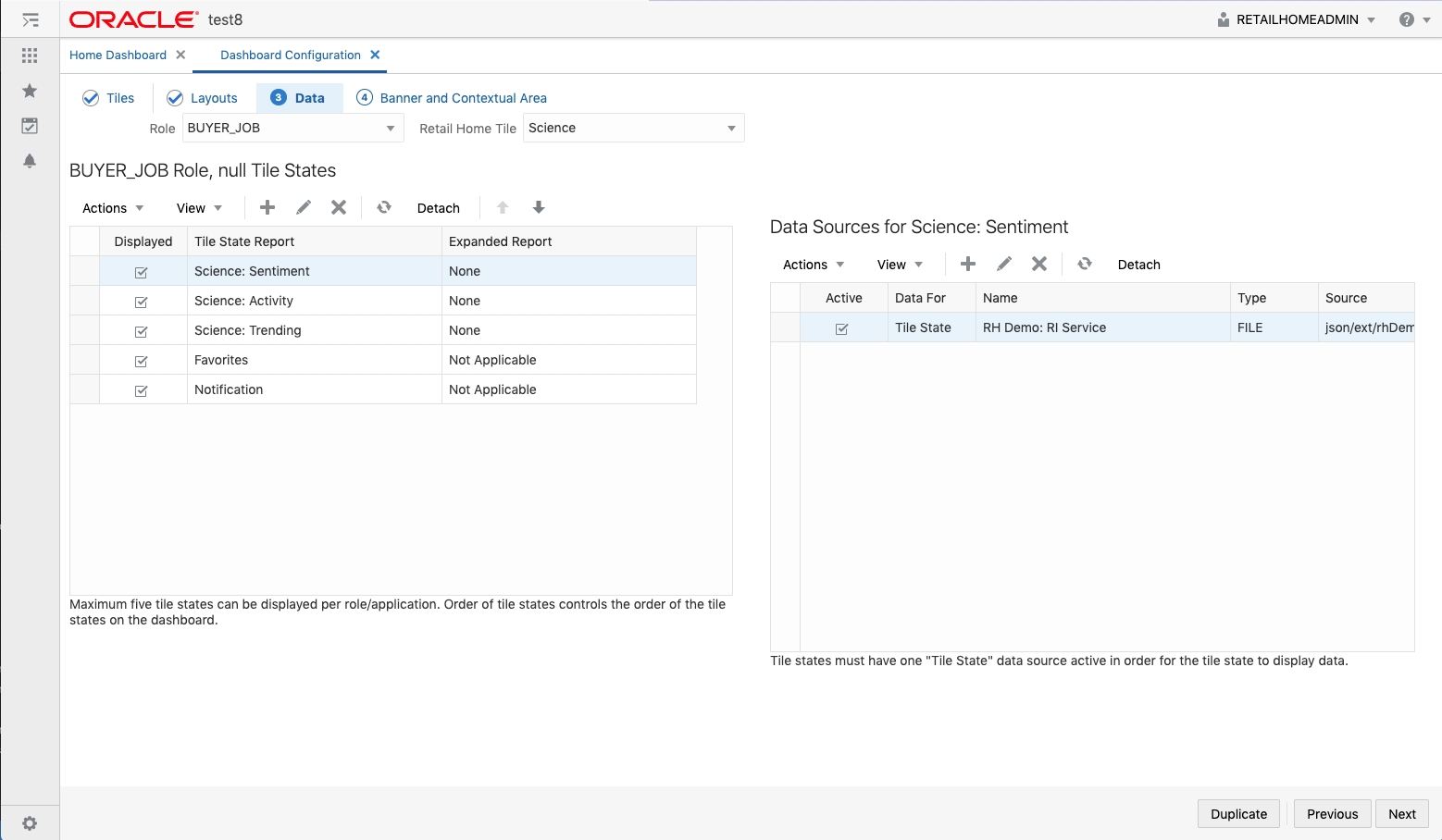Edit the selected Science: Sentiment tile state
Viewport: 1442px width, 840px height.
[303, 207]
